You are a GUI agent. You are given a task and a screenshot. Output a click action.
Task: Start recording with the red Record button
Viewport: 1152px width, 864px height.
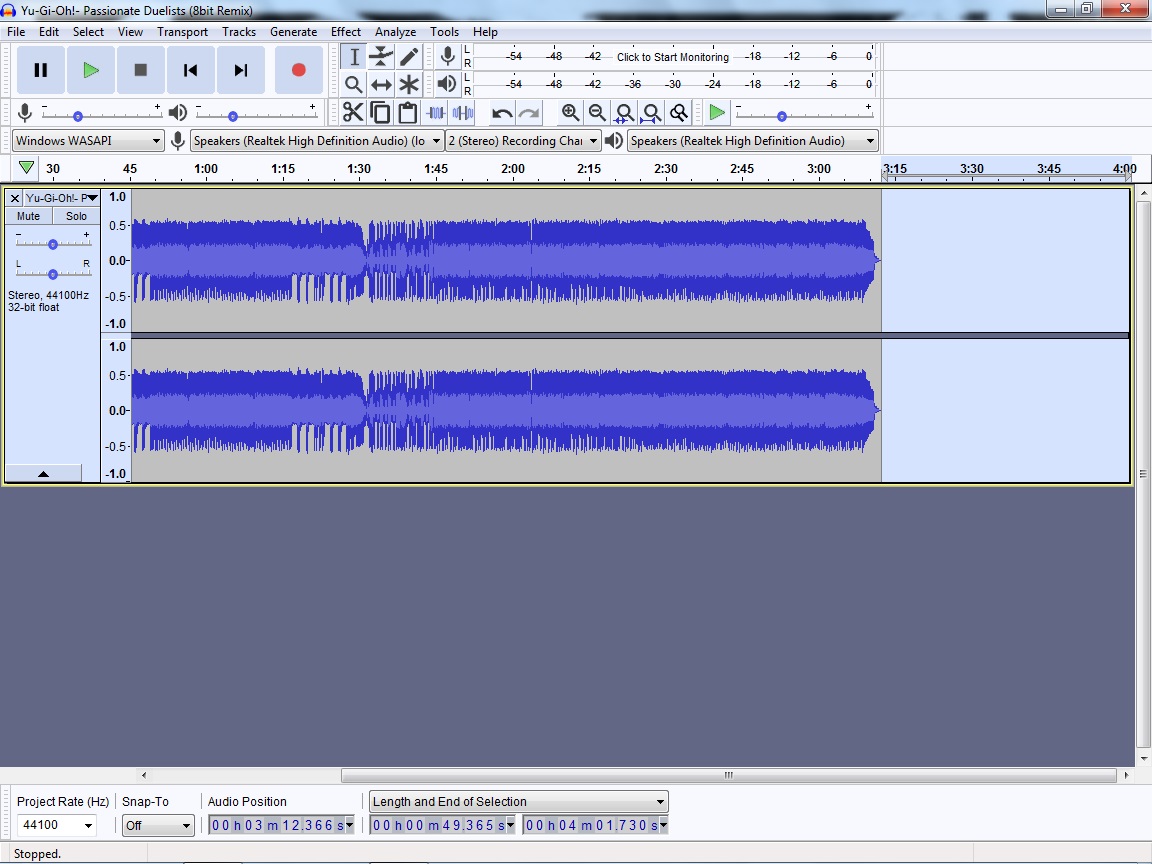[x=298, y=70]
